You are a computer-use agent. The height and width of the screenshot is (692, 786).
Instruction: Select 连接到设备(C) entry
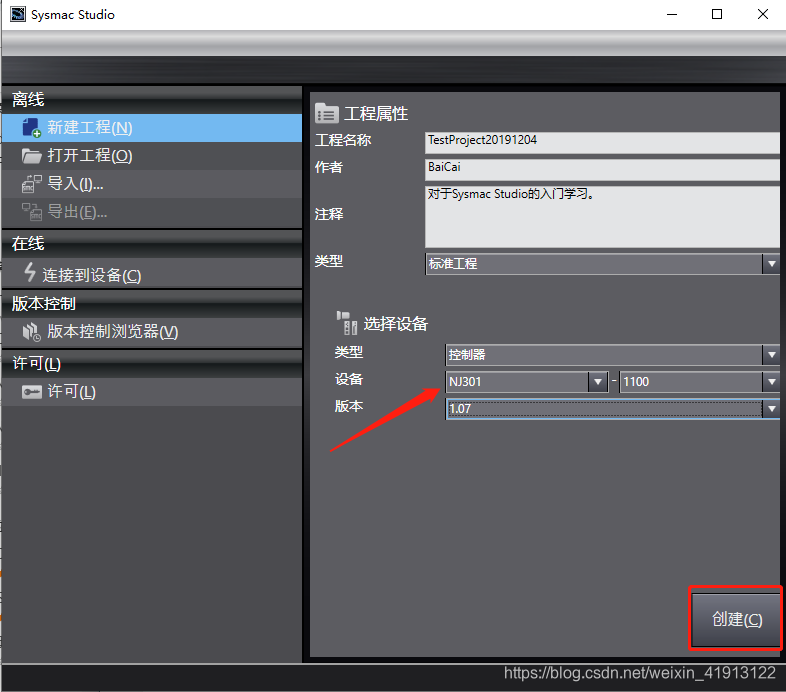[x=152, y=273]
